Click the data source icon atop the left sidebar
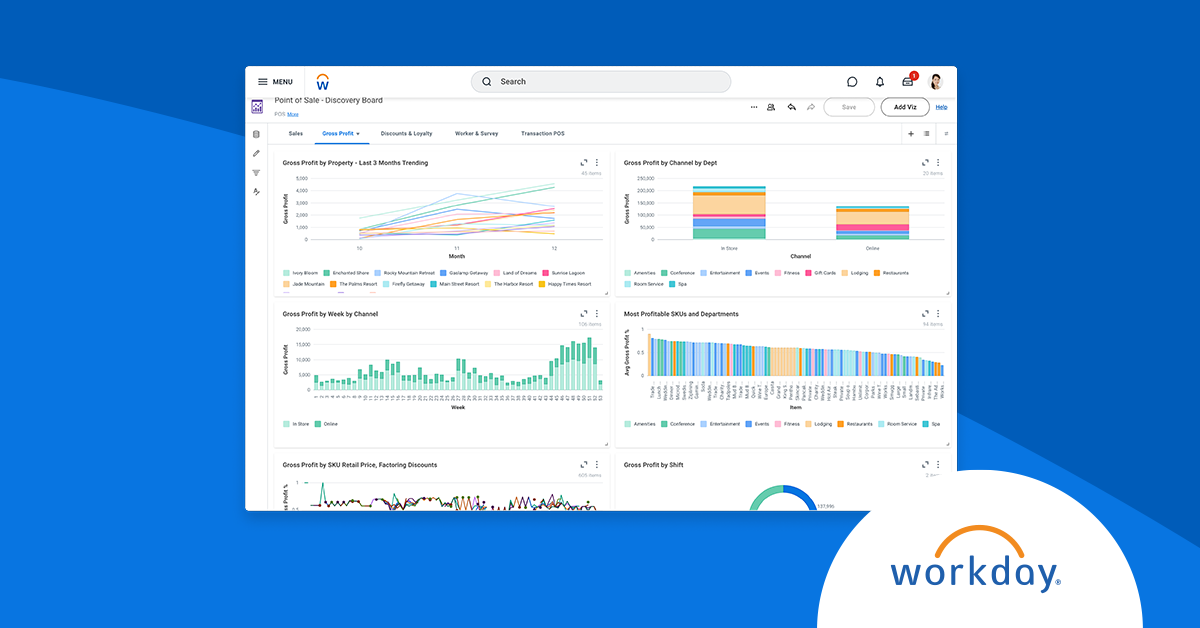Viewport: 1200px width, 628px height. point(256,134)
